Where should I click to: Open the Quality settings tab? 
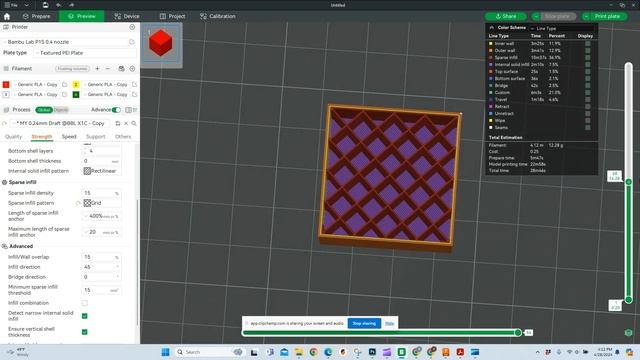coord(13,137)
